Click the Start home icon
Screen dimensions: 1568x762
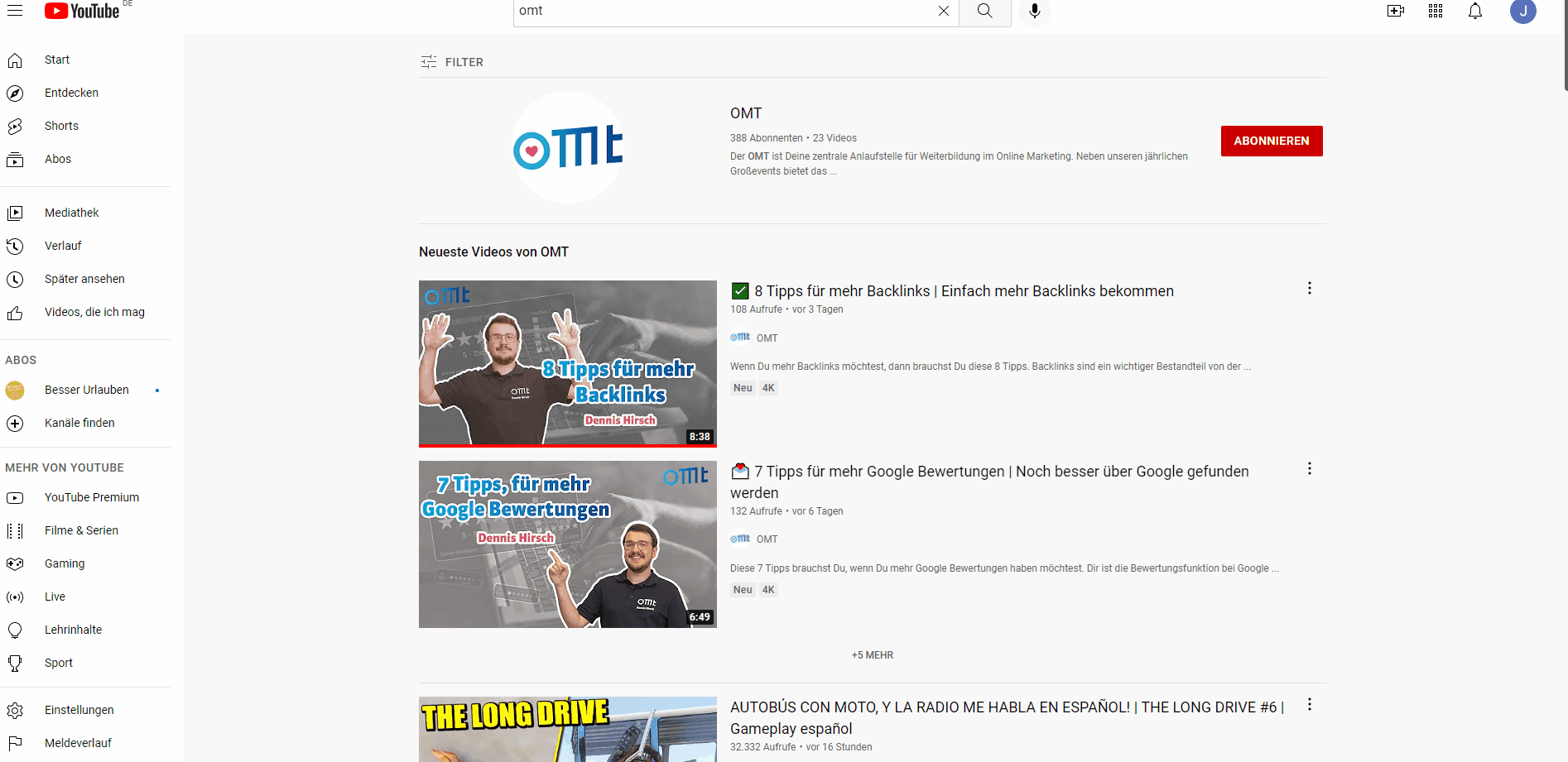(x=15, y=60)
